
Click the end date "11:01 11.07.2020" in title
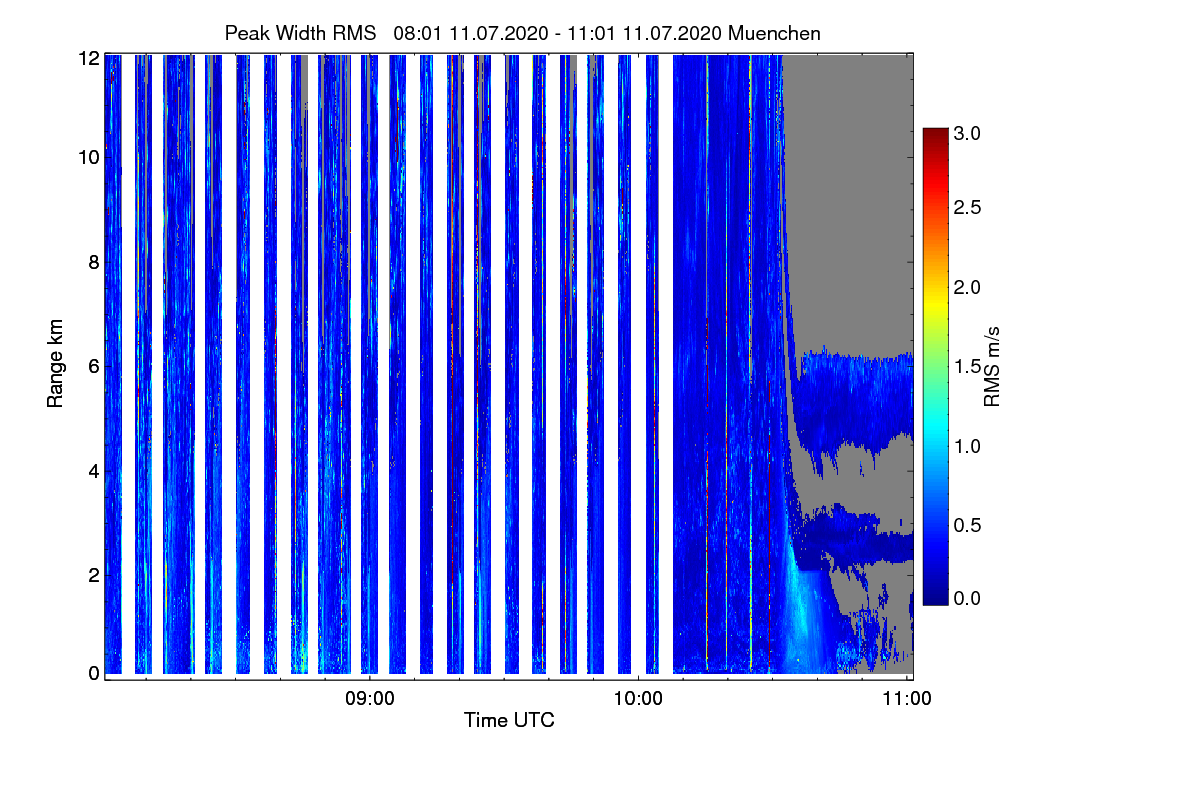tap(644, 33)
